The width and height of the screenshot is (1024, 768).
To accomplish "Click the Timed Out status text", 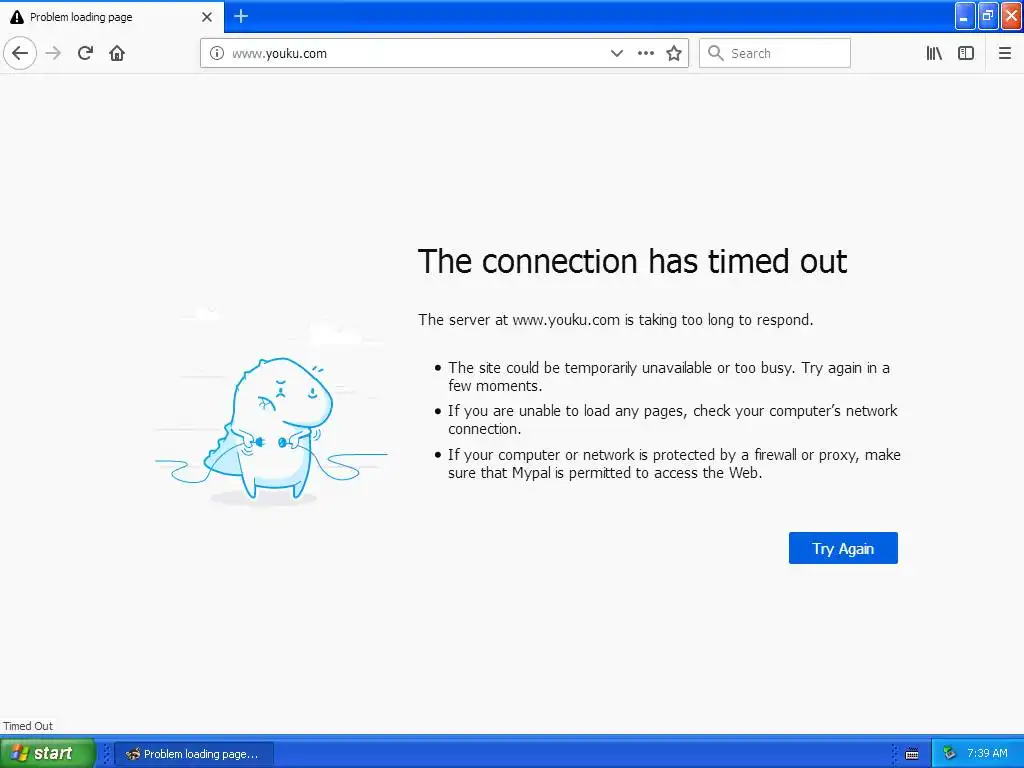I will (28, 726).
